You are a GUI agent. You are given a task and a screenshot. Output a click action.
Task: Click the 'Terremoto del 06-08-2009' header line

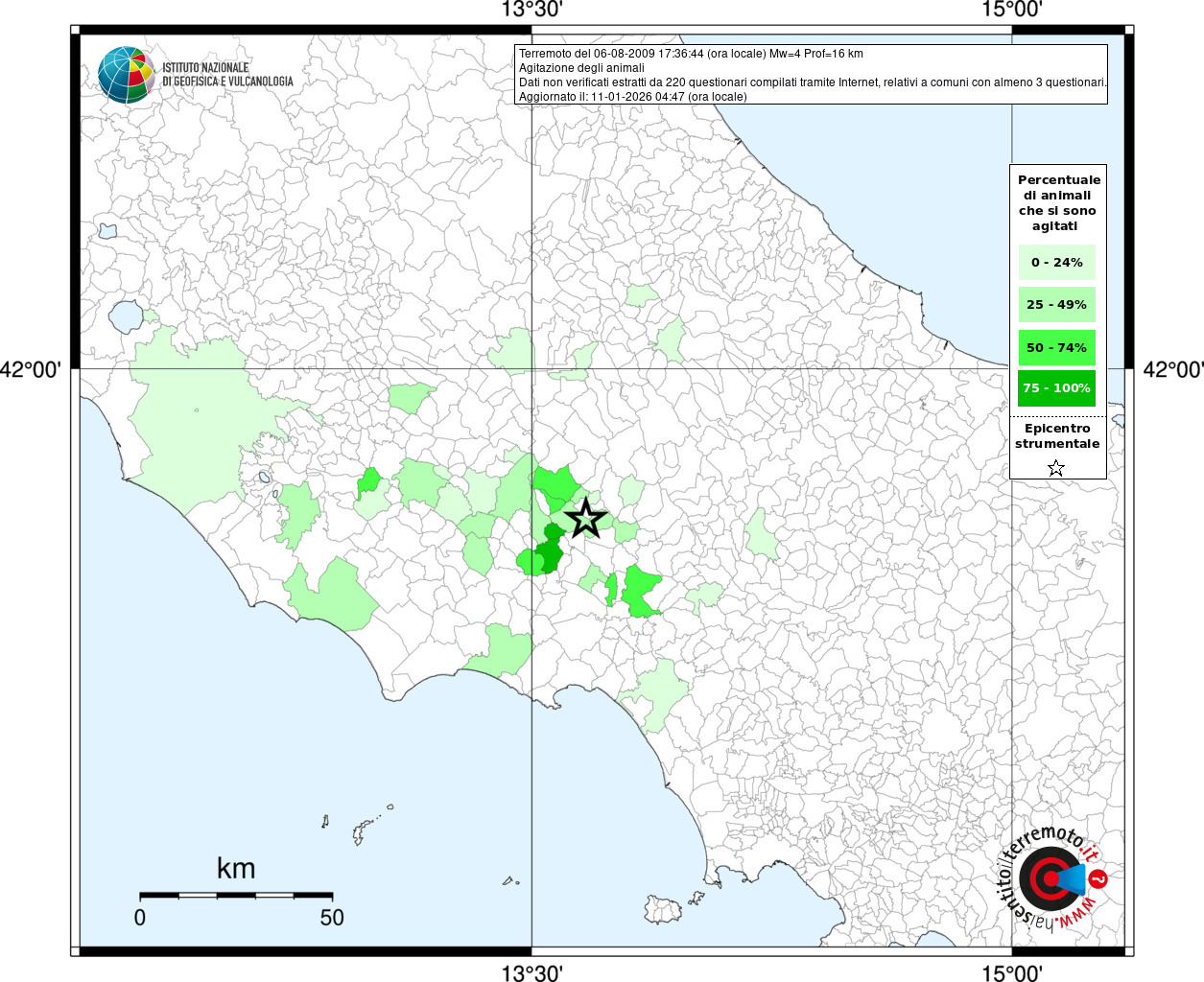[691, 54]
